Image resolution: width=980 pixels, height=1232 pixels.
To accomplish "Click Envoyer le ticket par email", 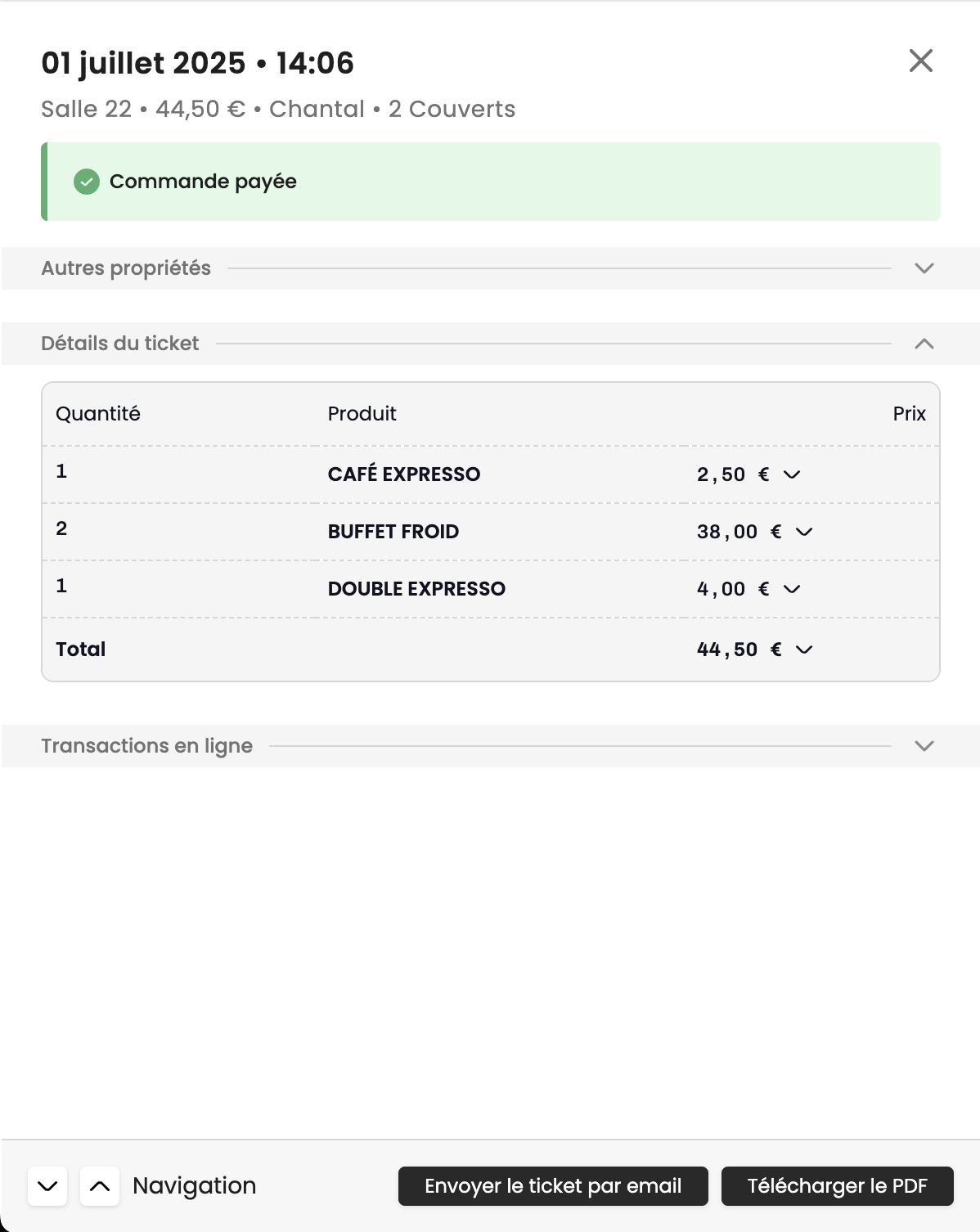I will (x=553, y=1186).
